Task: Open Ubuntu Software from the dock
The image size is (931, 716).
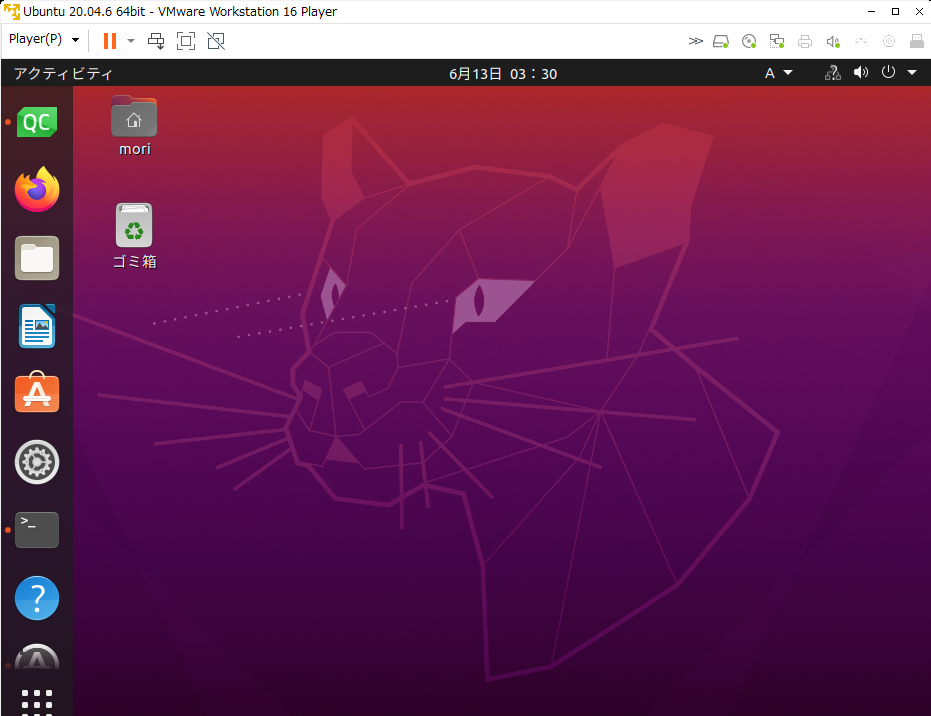Action: 37,392
